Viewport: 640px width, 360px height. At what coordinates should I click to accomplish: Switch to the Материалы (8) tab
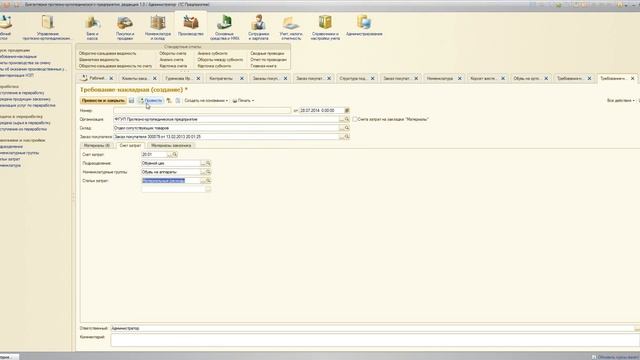tap(97, 145)
